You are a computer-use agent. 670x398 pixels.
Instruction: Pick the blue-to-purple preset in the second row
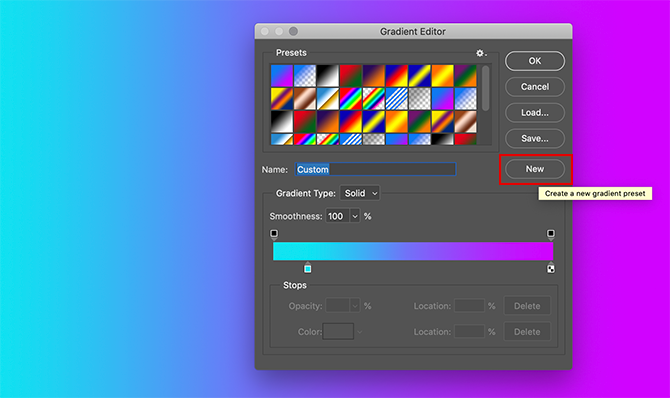coord(443,99)
